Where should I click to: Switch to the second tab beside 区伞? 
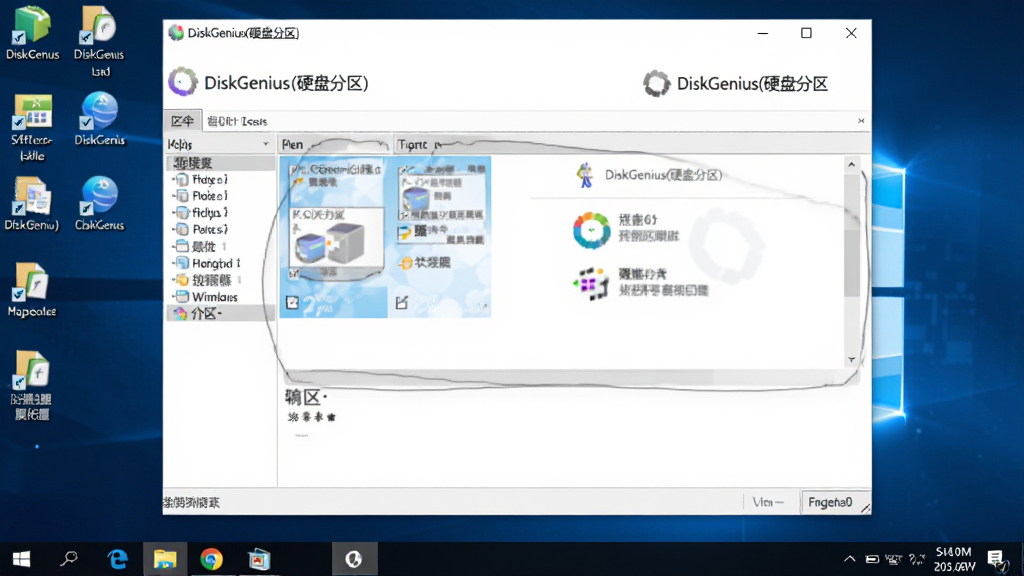point(237,121)
